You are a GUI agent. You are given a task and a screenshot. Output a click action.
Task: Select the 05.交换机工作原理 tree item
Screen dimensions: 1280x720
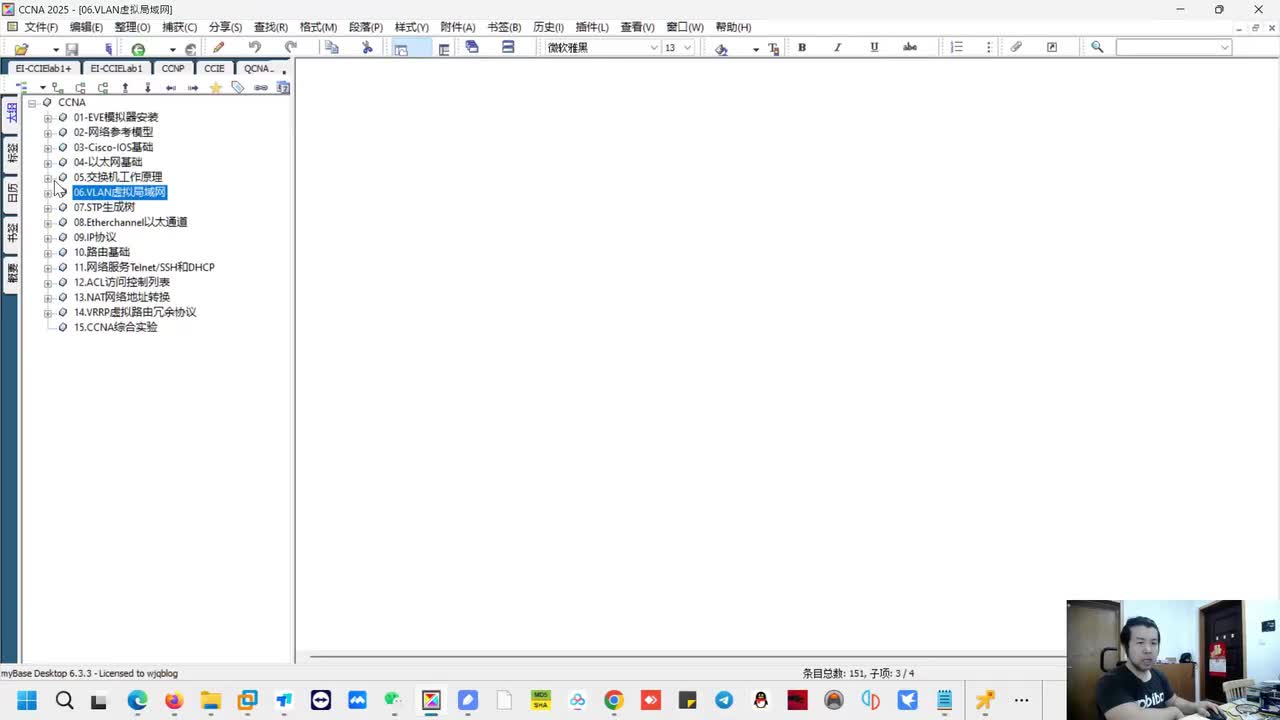pyautogui.click(x=118, y=177)
